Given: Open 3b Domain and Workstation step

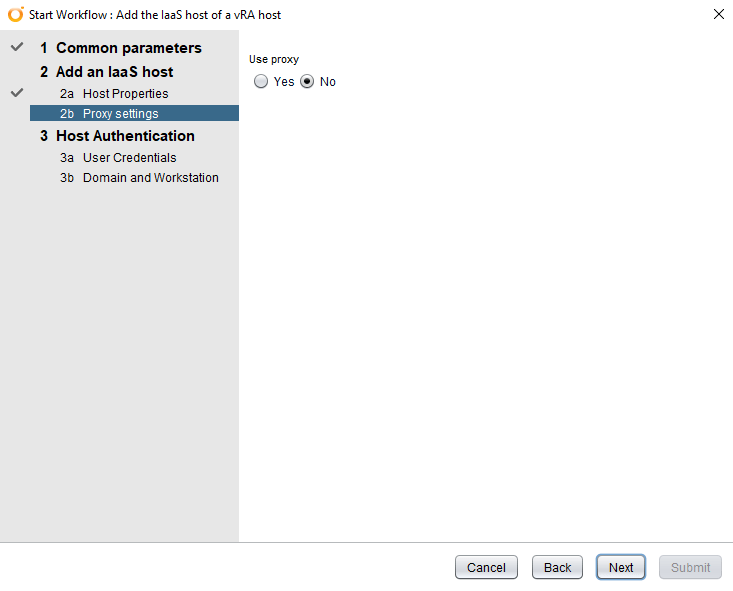Looking at the screenshot, I should (150, 178).
